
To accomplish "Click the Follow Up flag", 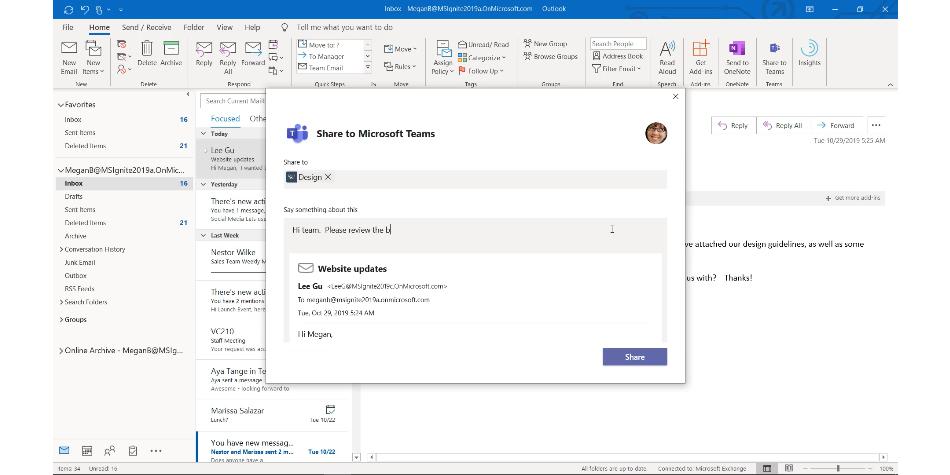I will click(x=481, y=71).
